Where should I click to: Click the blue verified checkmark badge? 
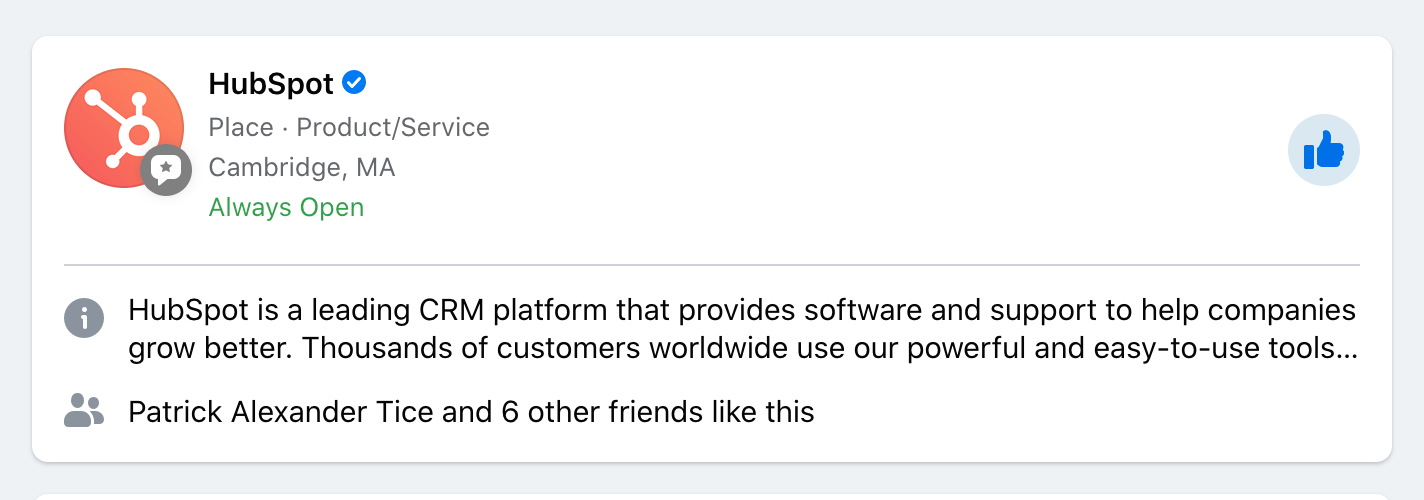354,83
